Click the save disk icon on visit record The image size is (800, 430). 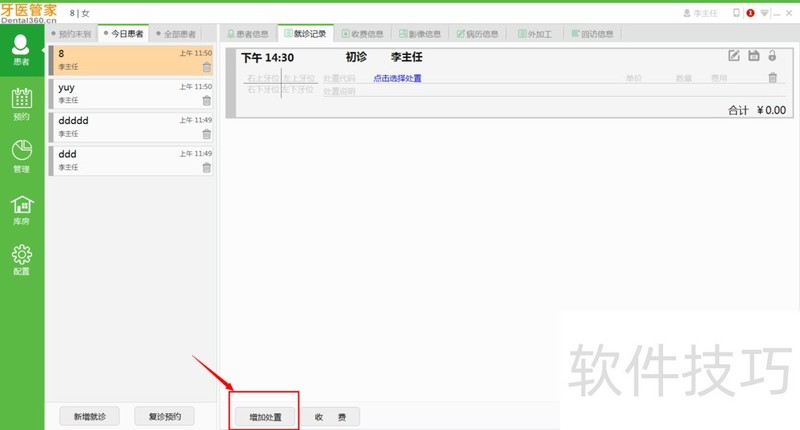pyautogui.click(x=754, y=56)
